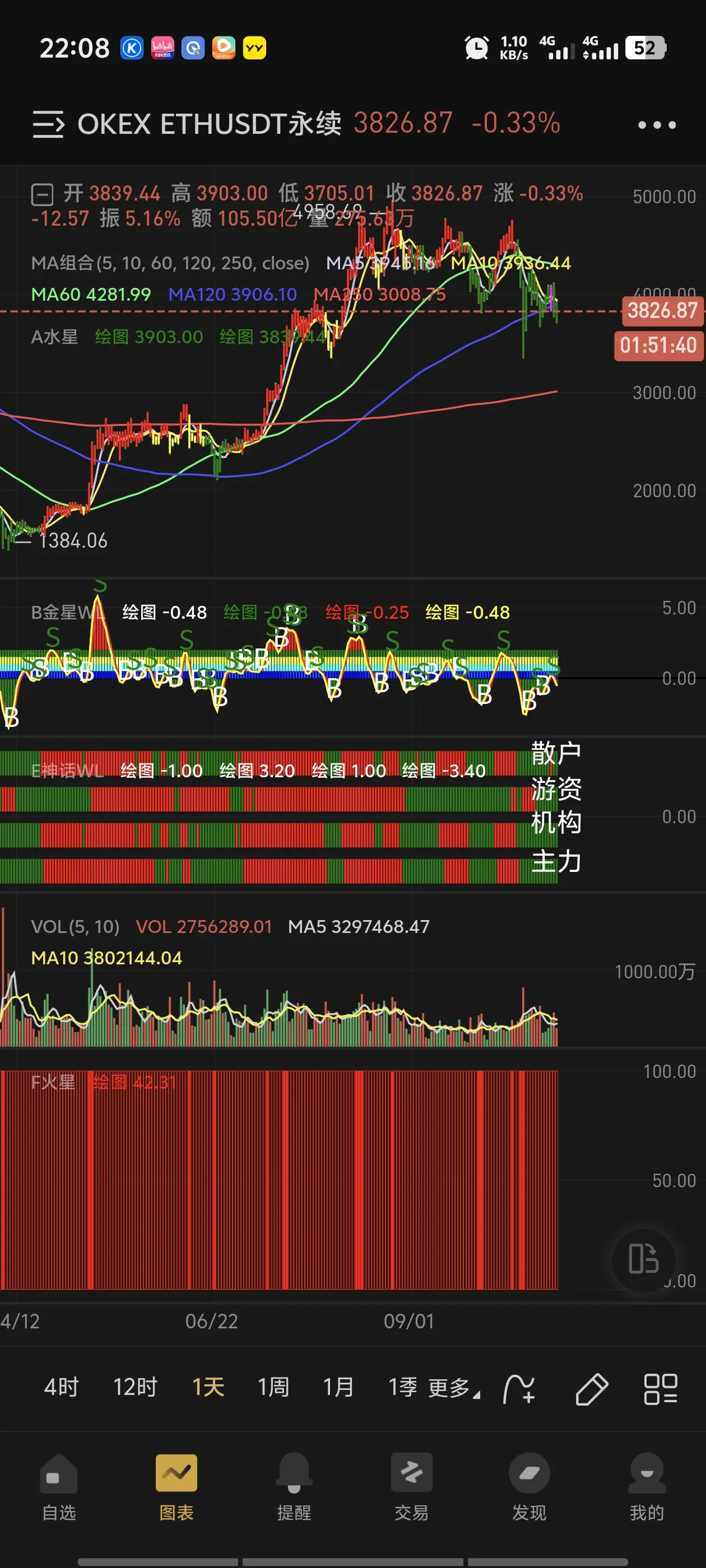Open the B金星WL indicator label
The height and width of the screenshot is (1568, 706).
click(67, 612)
